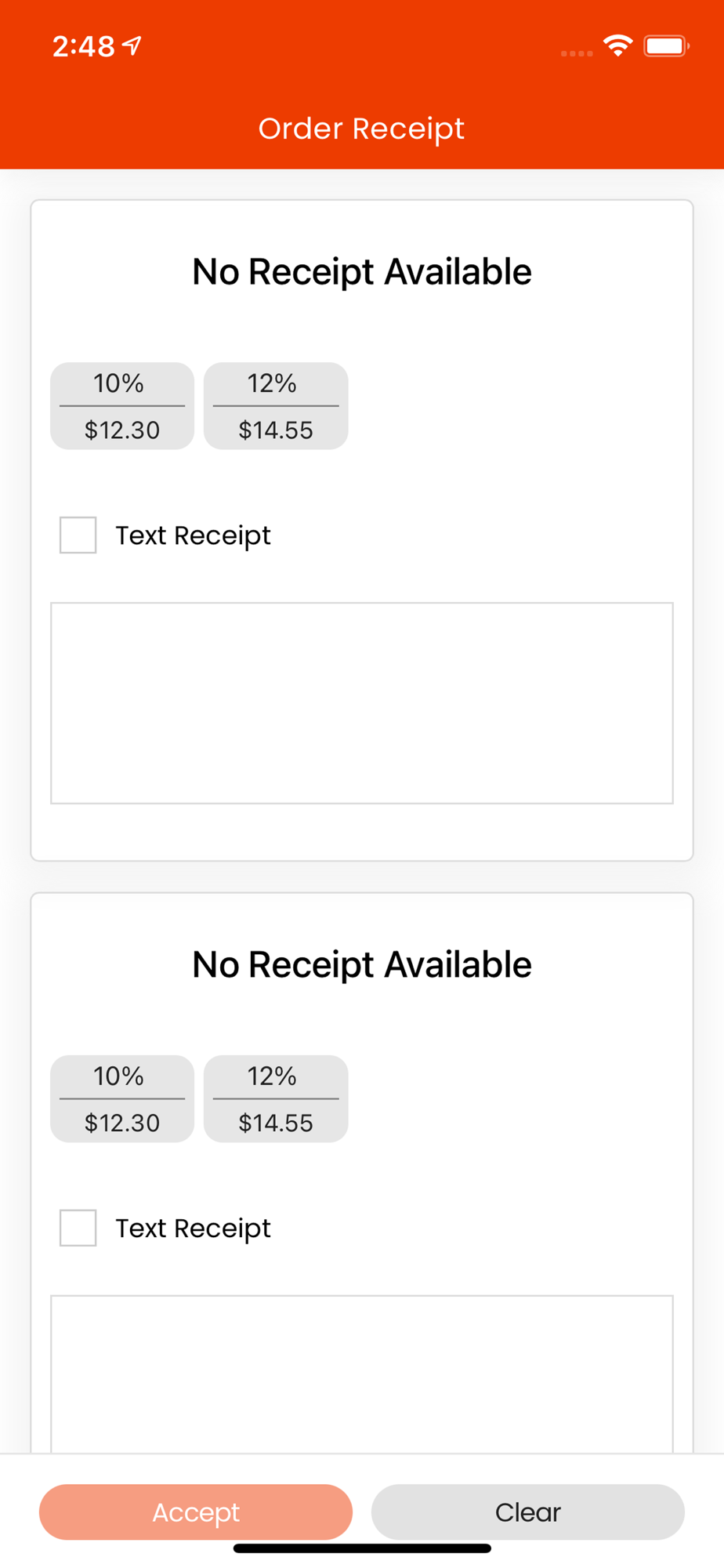Tap the home indicator bar
Viewport: 724px width, 1568px height.
pos(362,1548)
